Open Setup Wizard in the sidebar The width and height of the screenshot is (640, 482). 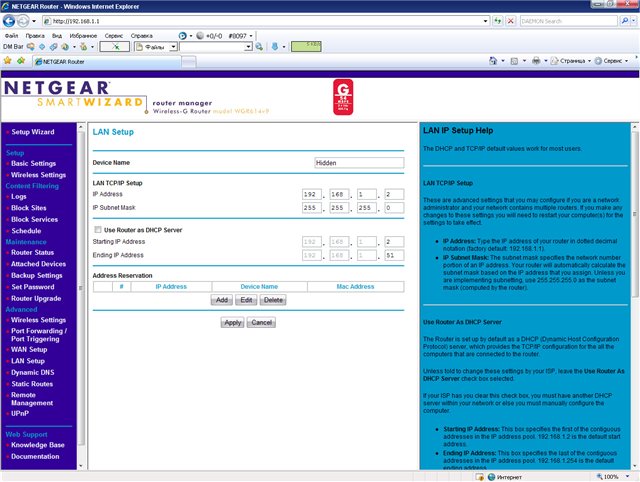[33, 132]
